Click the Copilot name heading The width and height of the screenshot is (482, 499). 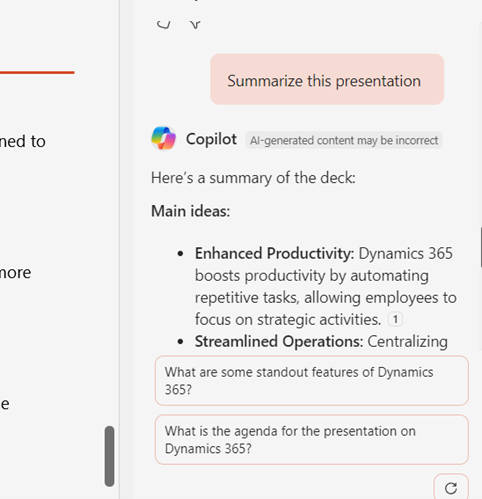point(211,139)
